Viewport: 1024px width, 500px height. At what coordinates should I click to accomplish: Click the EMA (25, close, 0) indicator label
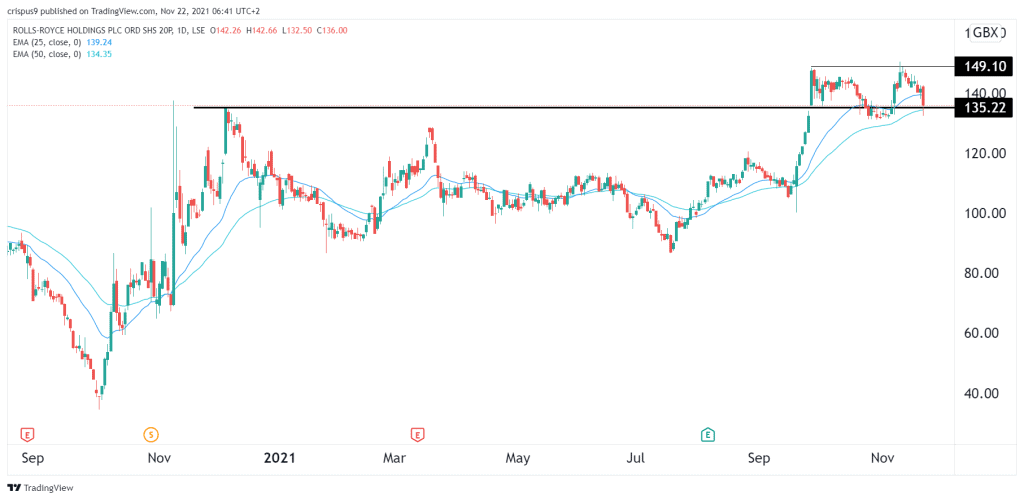click(x=48, y=44)
